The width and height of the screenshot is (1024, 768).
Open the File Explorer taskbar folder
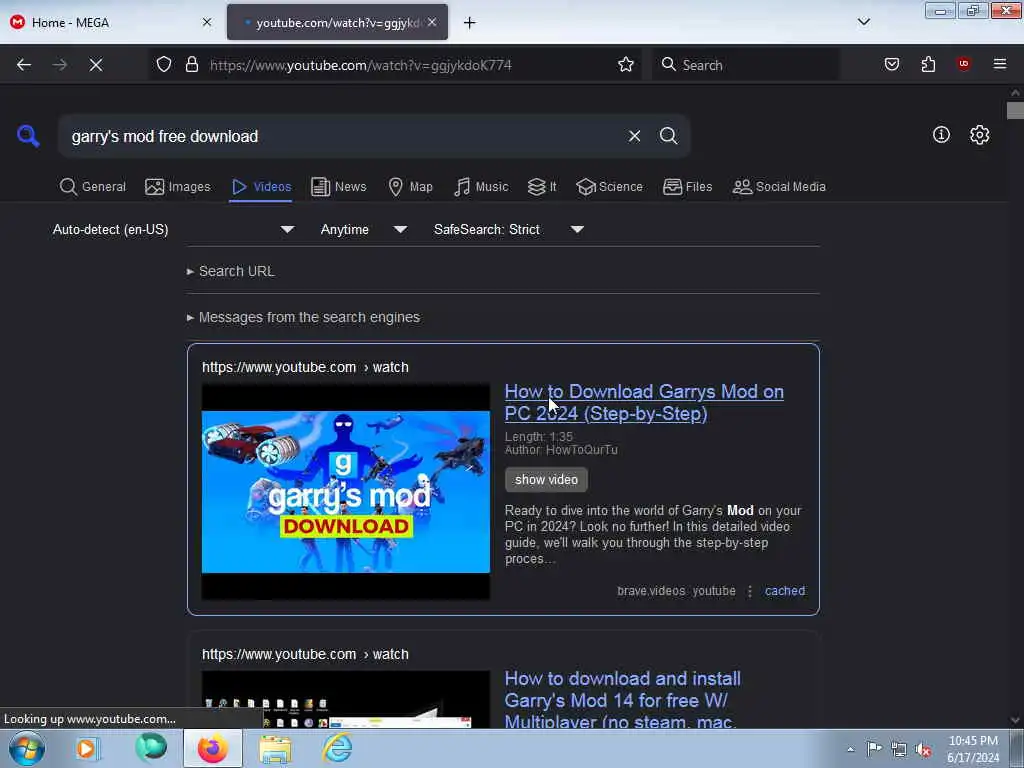(x=276, y=748)
